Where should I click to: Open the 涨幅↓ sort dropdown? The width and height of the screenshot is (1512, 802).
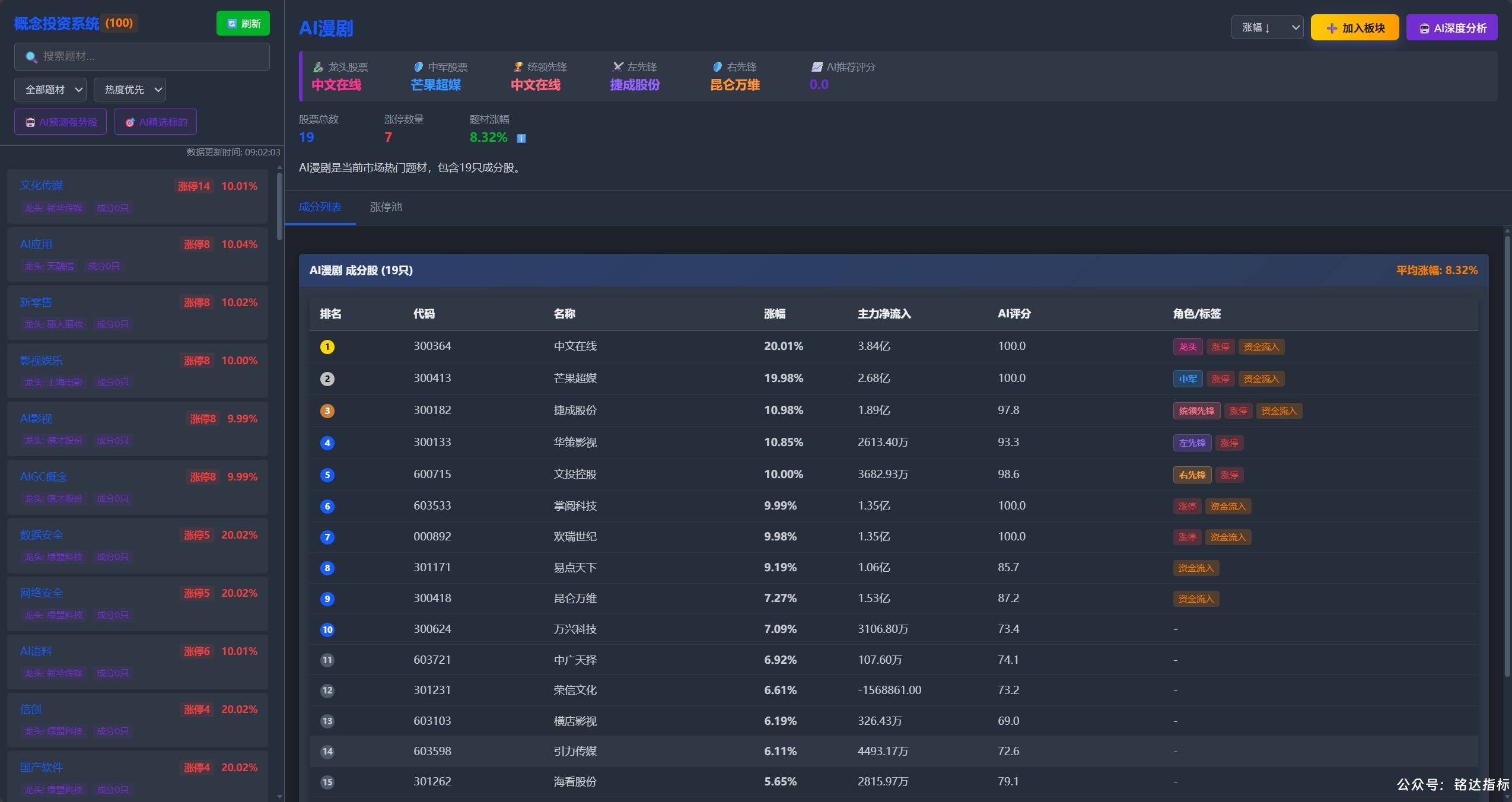pyautogui.click(x=1267, y=27)
